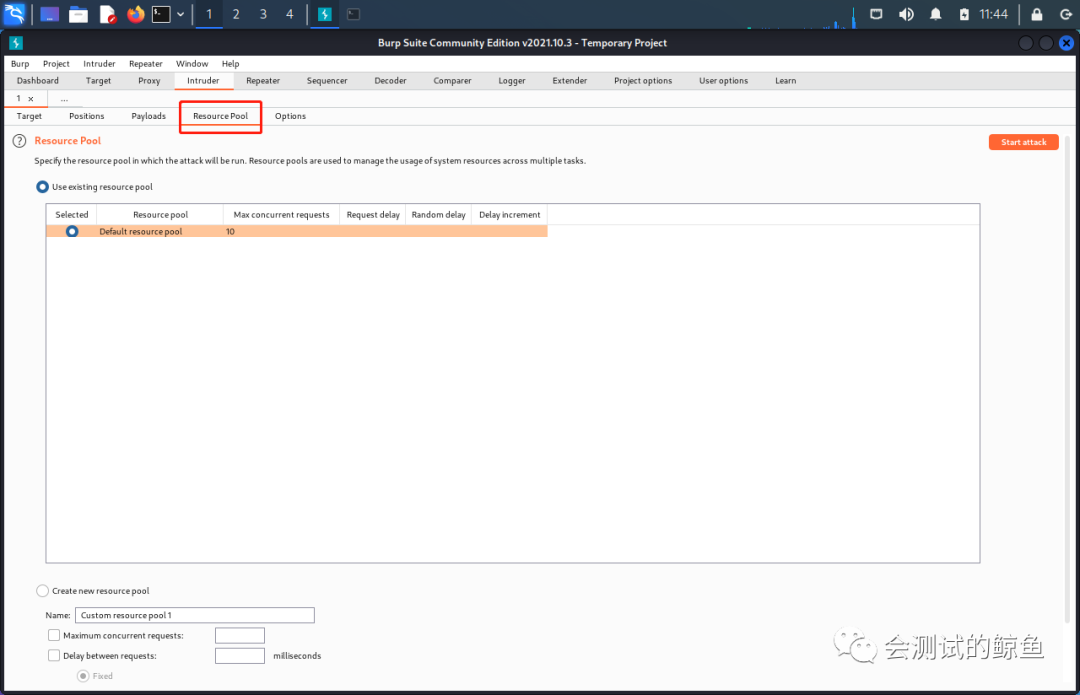The image size is (1080, 695).
Task: Switch to the main Intruder tab
Action: coord(203,81)
